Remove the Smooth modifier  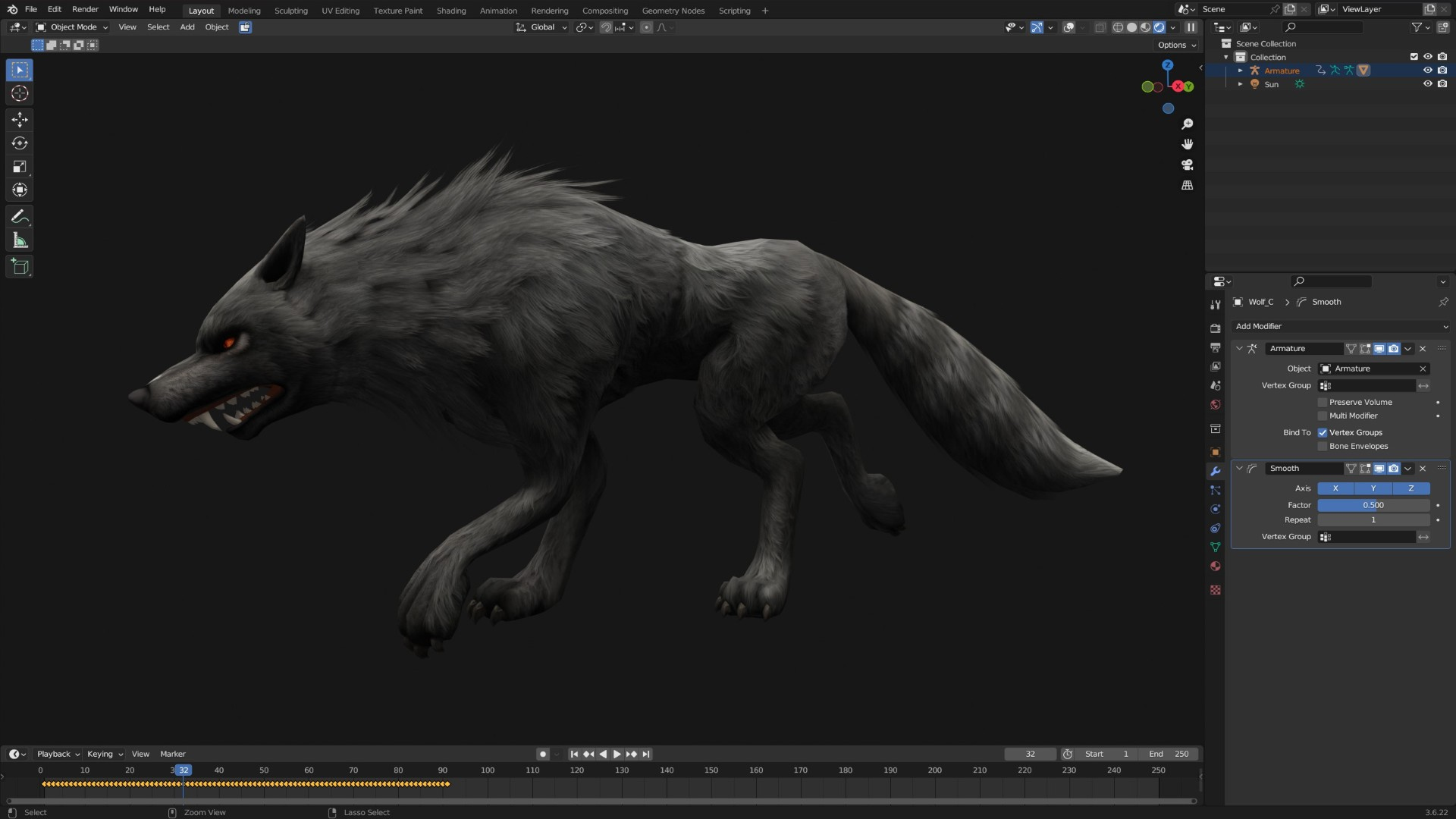tap(1423, 469)
